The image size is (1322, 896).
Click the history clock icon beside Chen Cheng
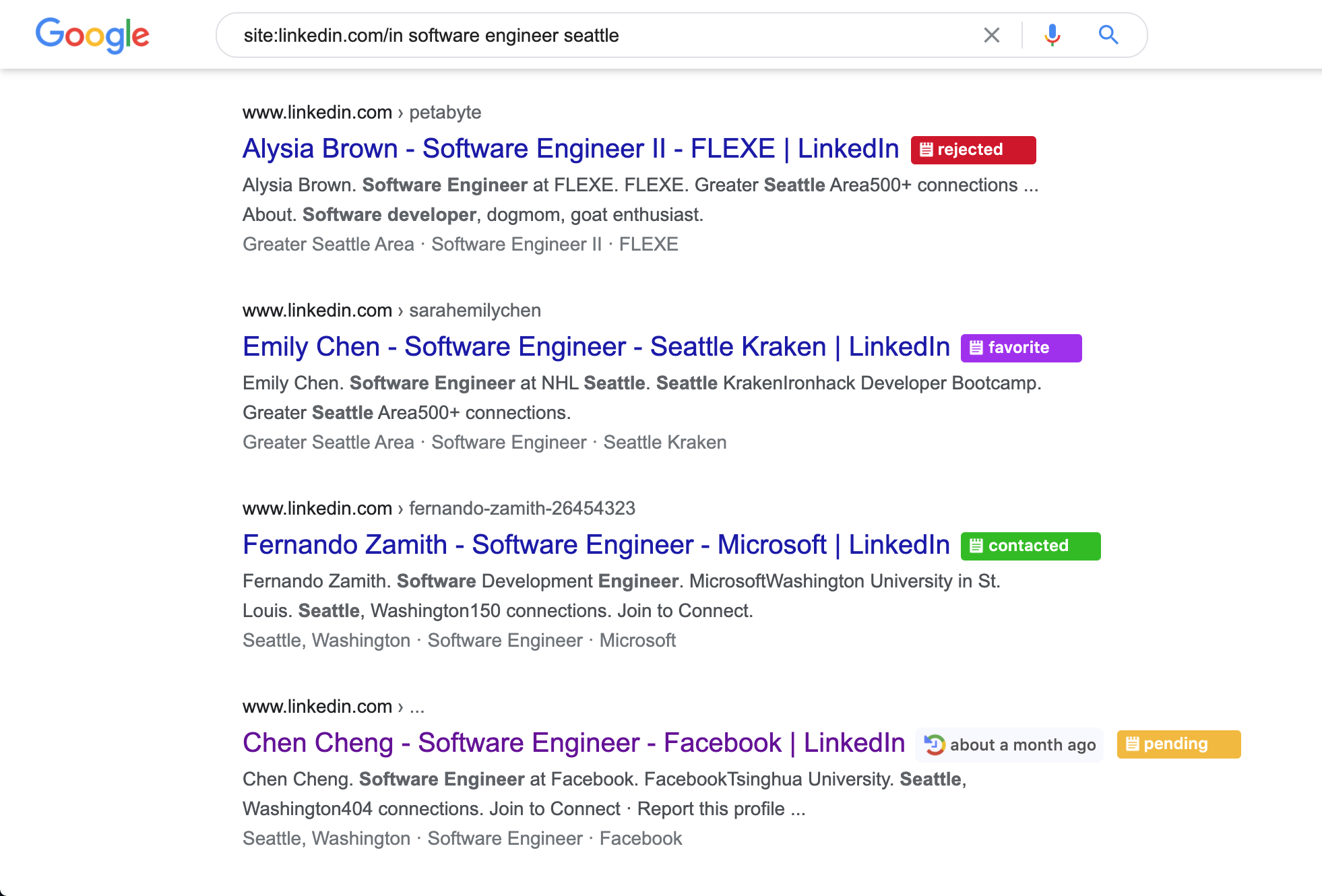point(935,744)
